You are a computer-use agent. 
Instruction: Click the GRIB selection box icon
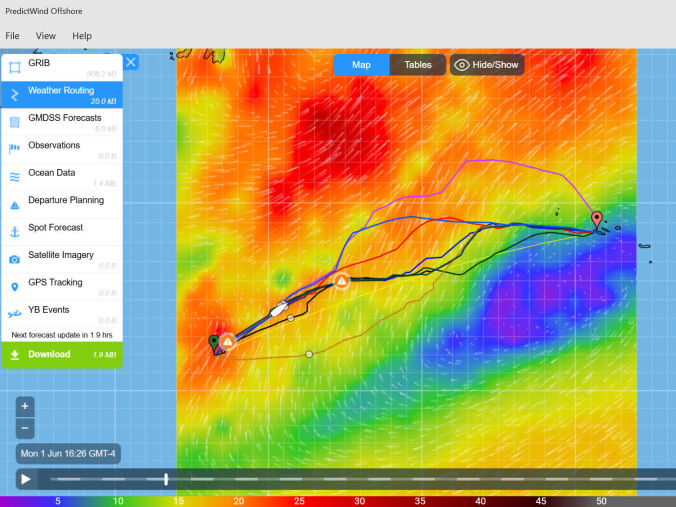pos(15,67)
